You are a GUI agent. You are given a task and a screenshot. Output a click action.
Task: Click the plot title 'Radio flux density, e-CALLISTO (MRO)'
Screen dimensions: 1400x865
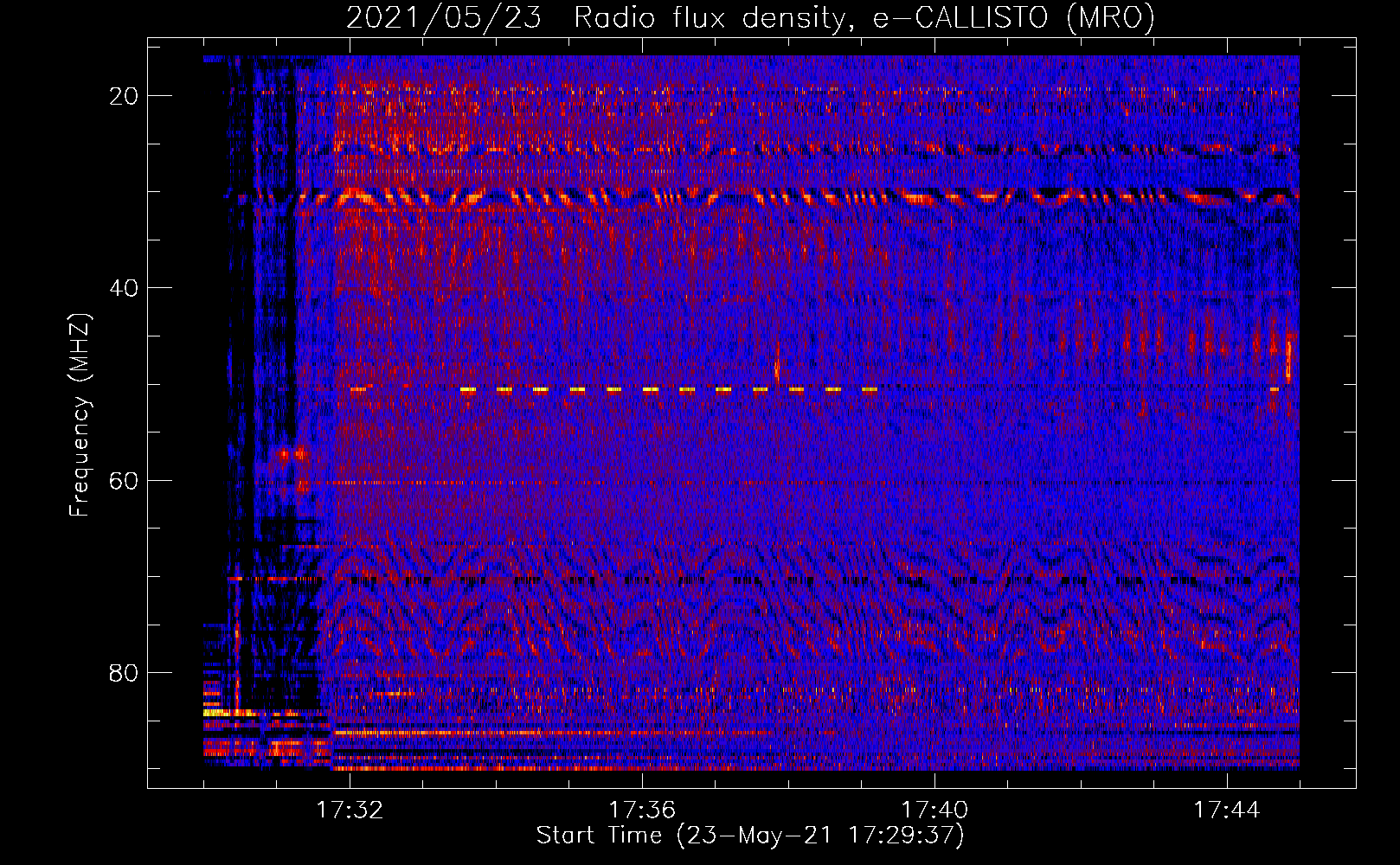[864, 17]
